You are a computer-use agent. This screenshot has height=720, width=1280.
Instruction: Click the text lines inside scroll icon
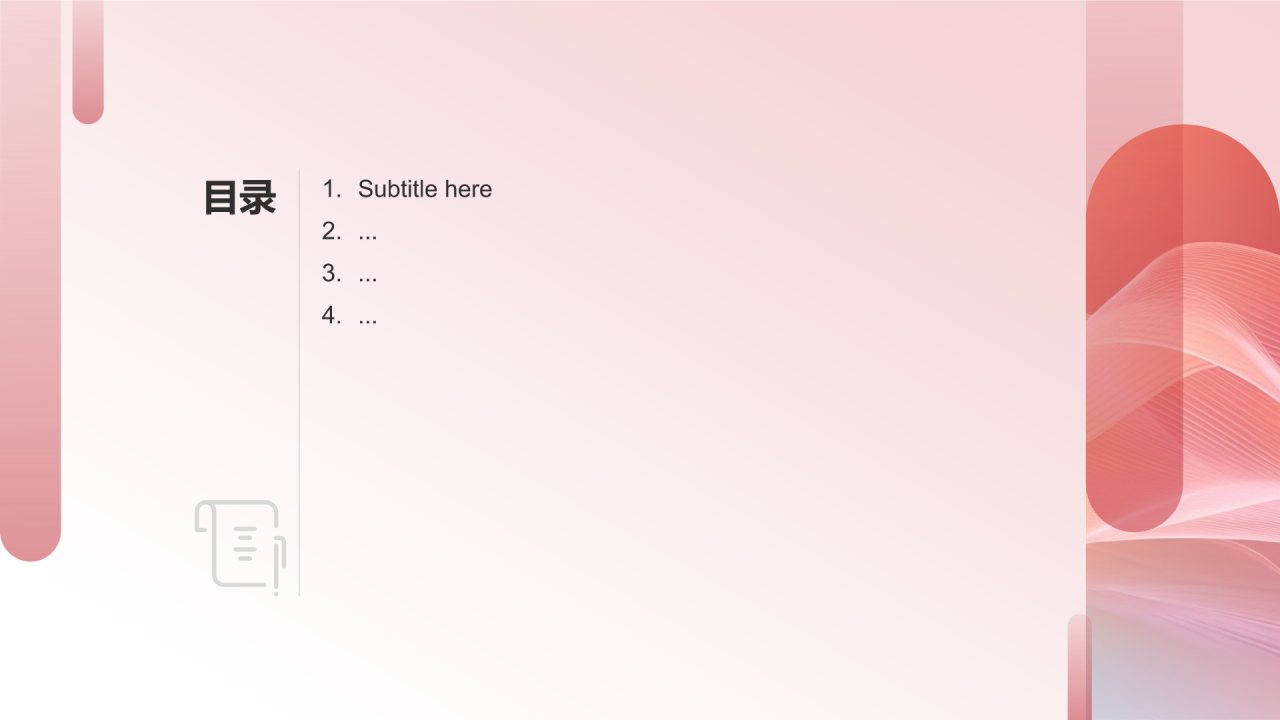[x=246, y=542]
